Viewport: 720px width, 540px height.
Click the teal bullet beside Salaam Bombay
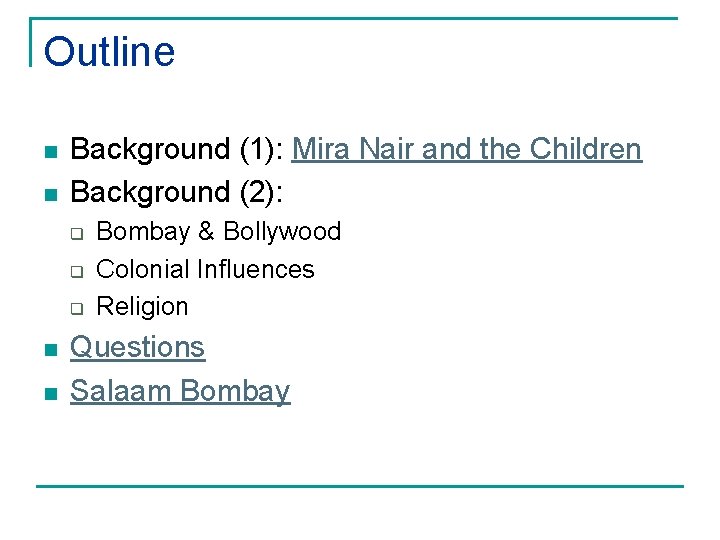pyautogui.click(x=51, y=394)
